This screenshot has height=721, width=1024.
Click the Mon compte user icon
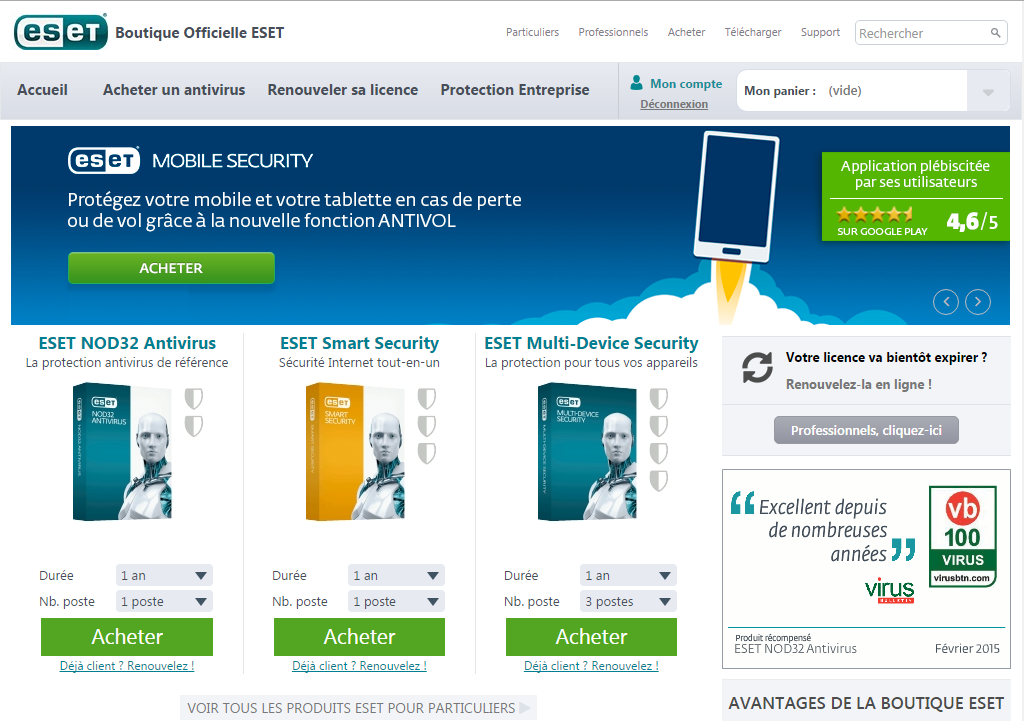[x=636, y=83]
